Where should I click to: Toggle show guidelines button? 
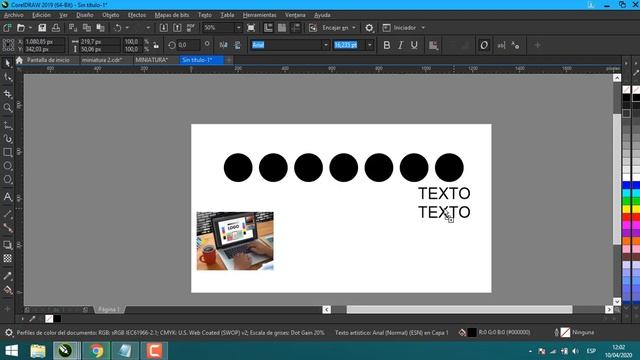(296, 28)
